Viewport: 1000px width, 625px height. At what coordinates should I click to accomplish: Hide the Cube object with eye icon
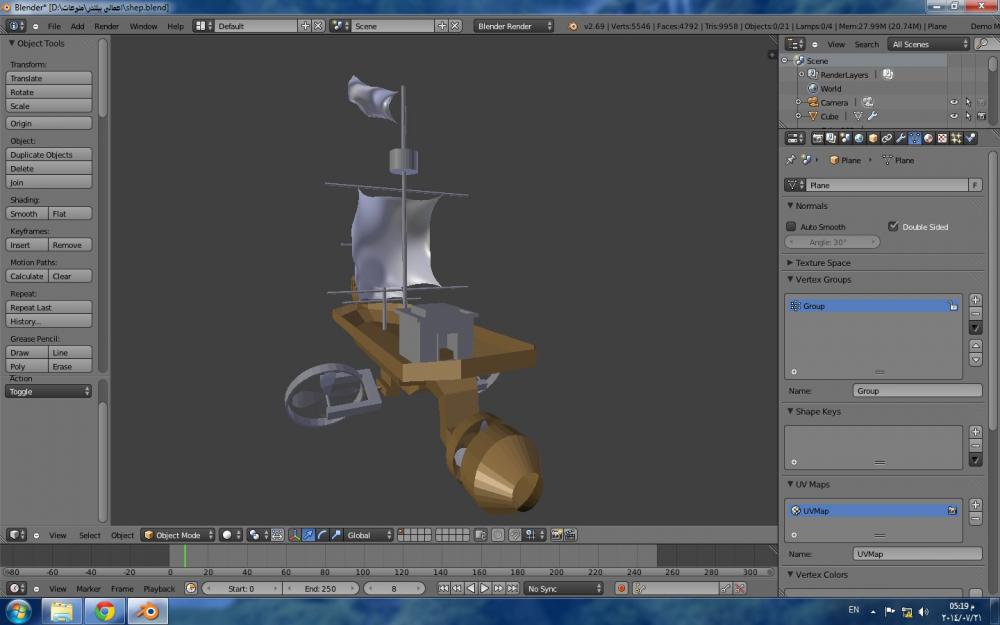(954, 116)
